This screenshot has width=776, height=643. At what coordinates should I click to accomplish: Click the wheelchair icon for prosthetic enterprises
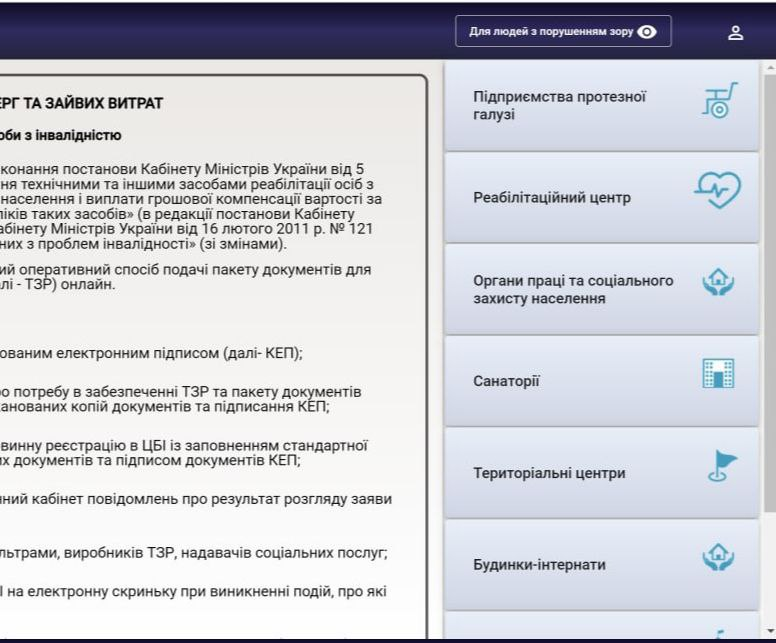click(719, 104)
